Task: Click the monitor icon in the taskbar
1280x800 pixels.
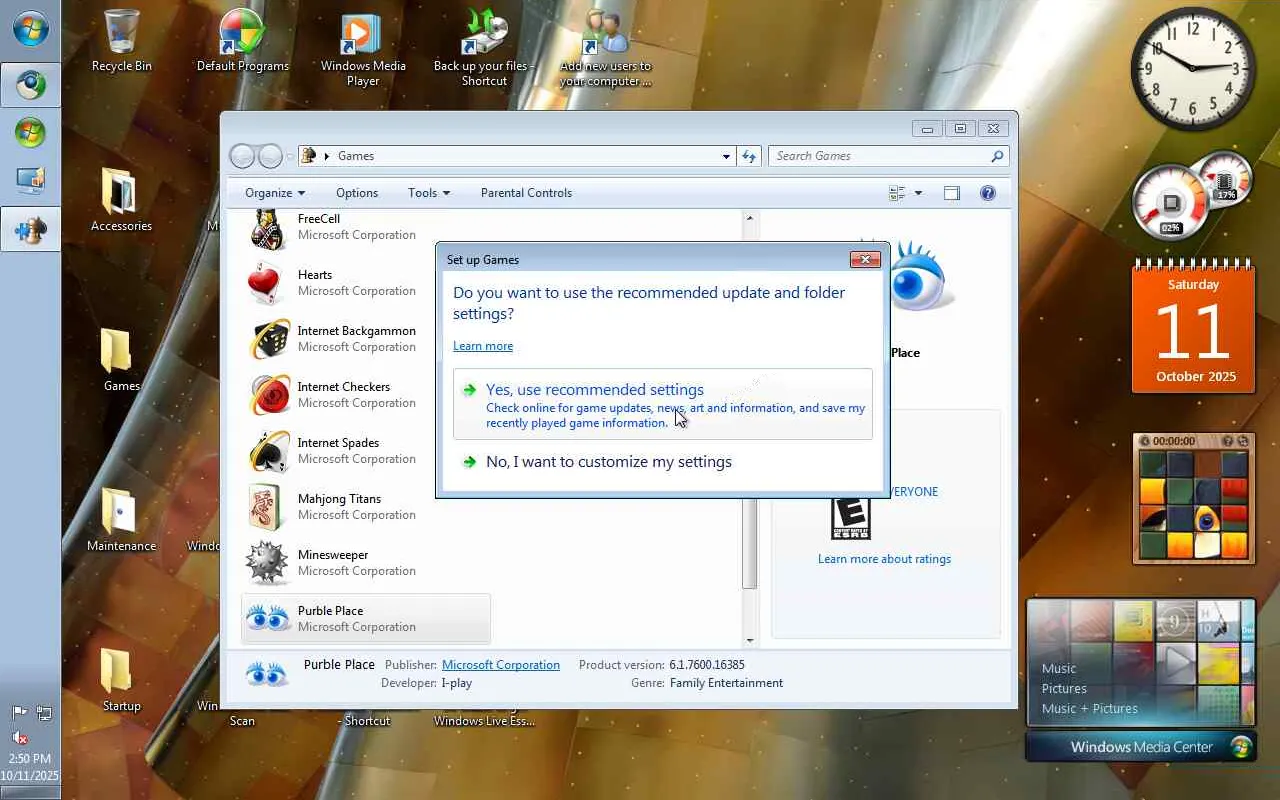Action: [x=30, y=180]
